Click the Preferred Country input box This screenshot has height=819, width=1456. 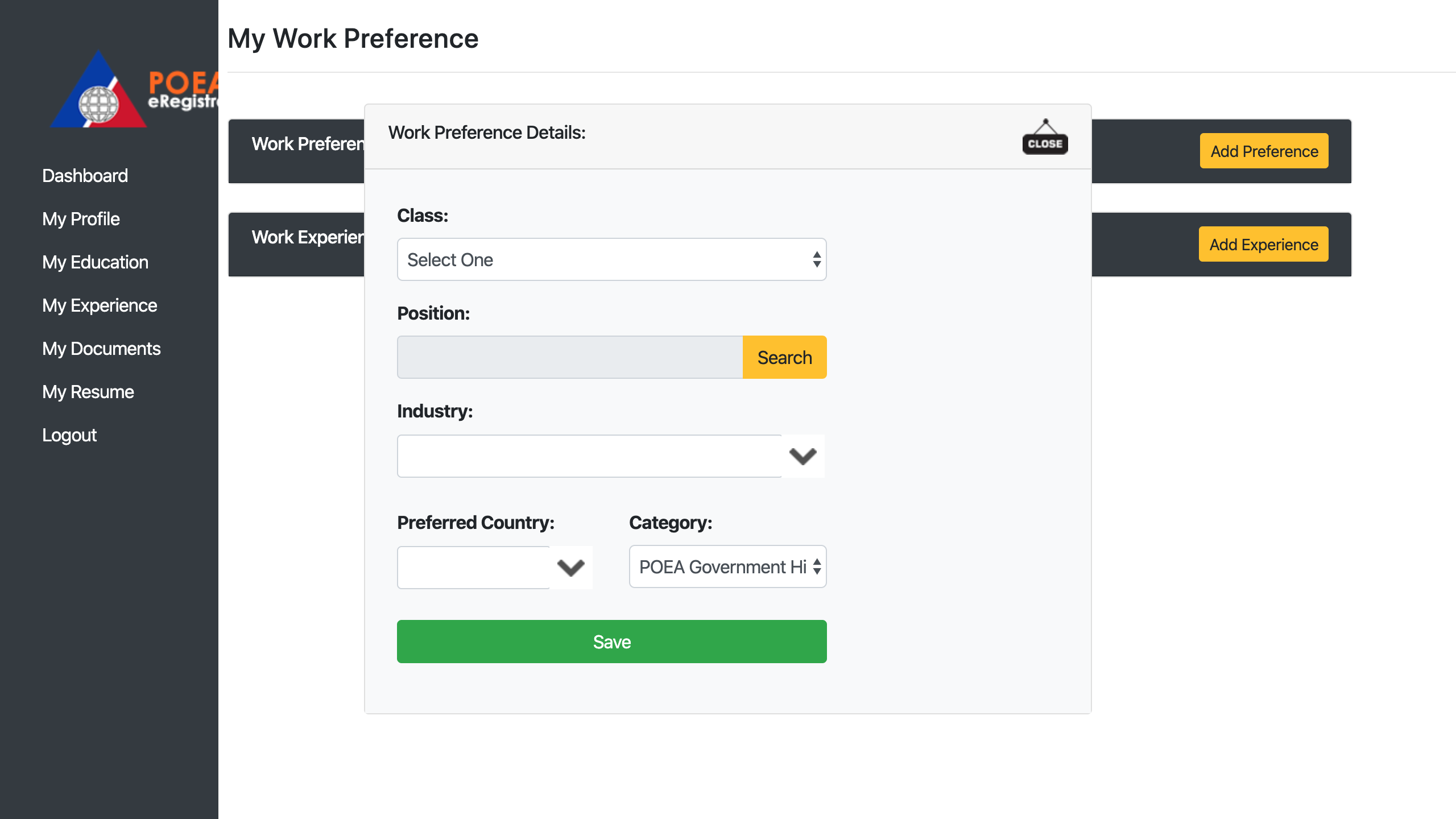(473, 567)
